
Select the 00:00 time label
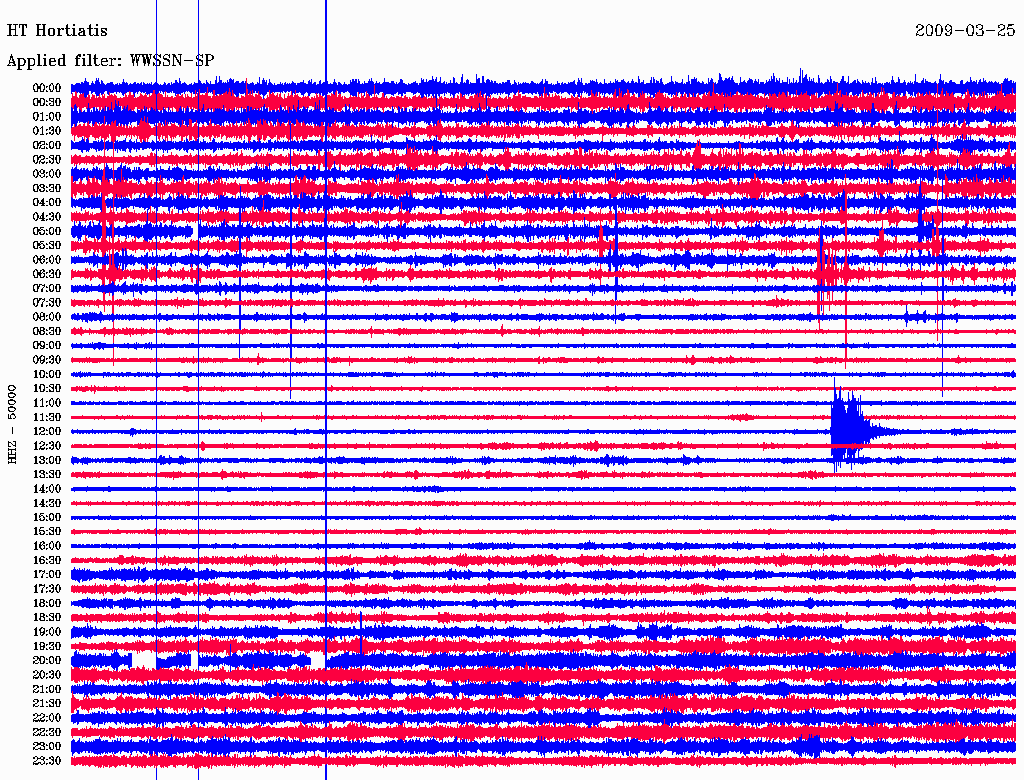(47, 88)
